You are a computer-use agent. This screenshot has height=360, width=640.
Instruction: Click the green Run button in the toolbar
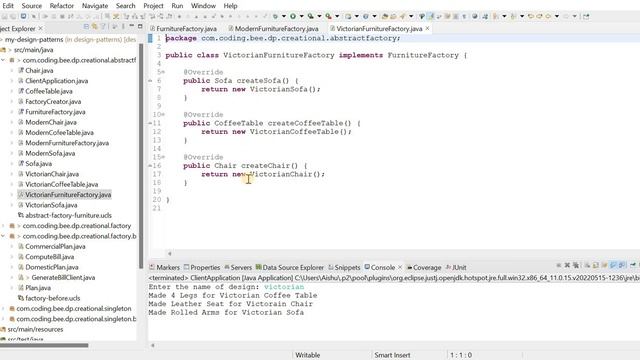tap(293, 16)
